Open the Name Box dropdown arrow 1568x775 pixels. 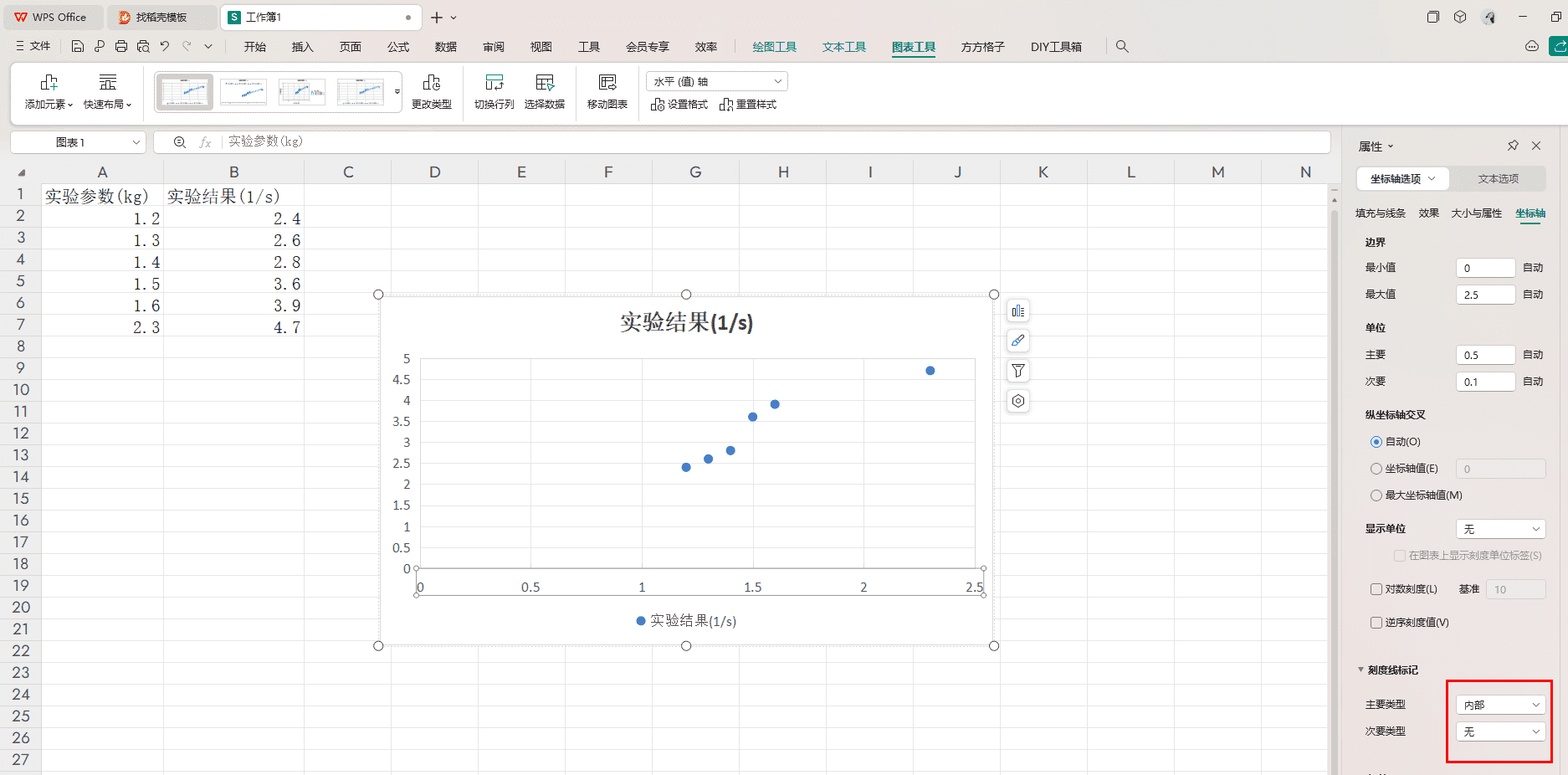point(136,142)
